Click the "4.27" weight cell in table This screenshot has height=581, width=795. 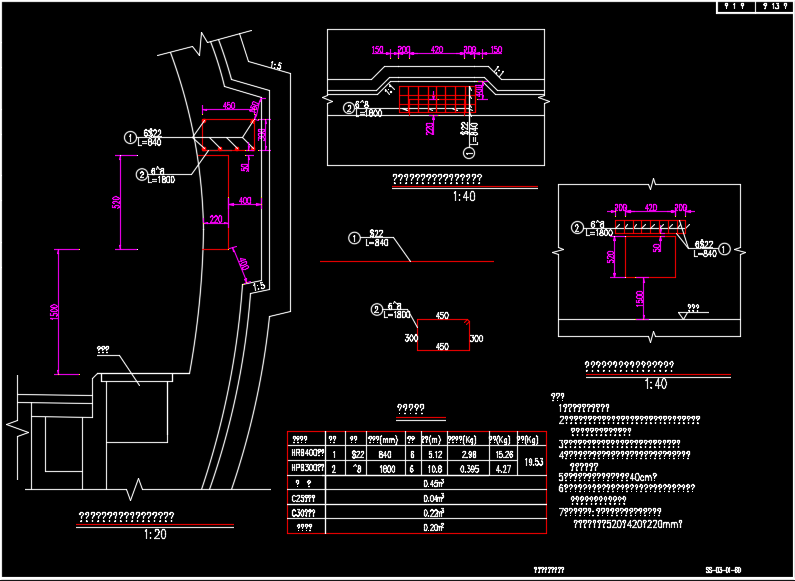point(503,469)
